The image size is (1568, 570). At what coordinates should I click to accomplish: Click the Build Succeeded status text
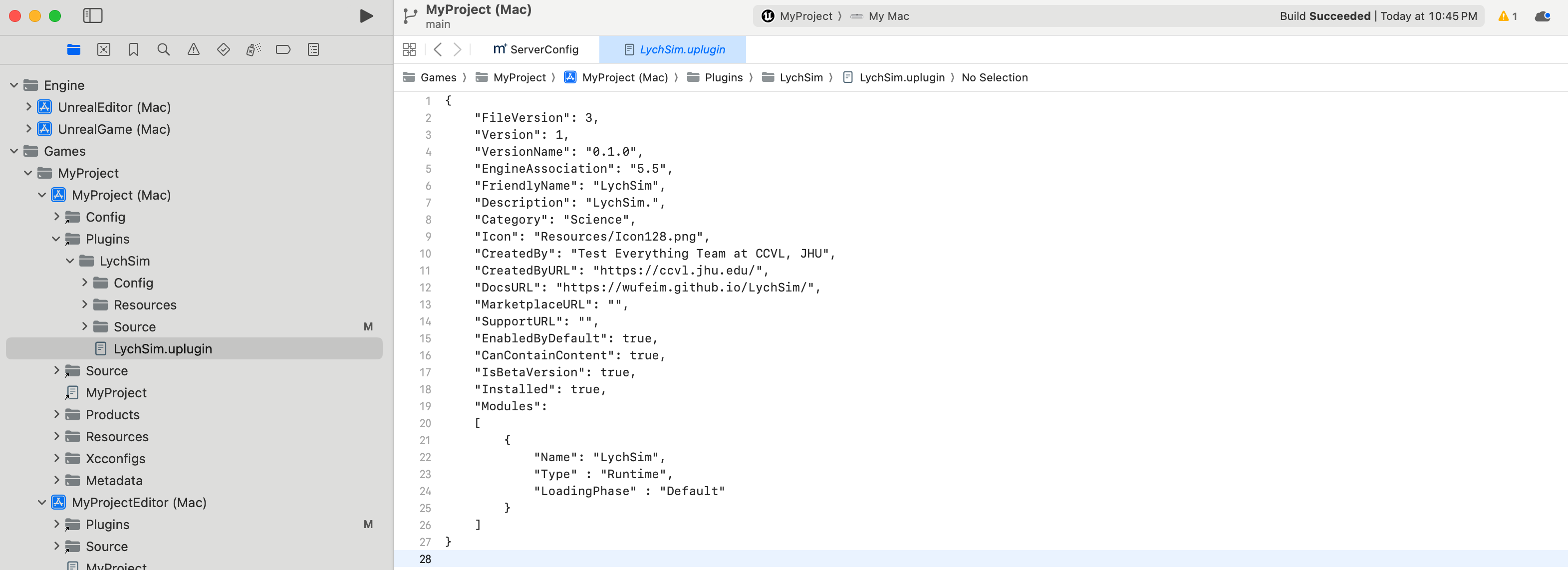[x=1378, y=16]
